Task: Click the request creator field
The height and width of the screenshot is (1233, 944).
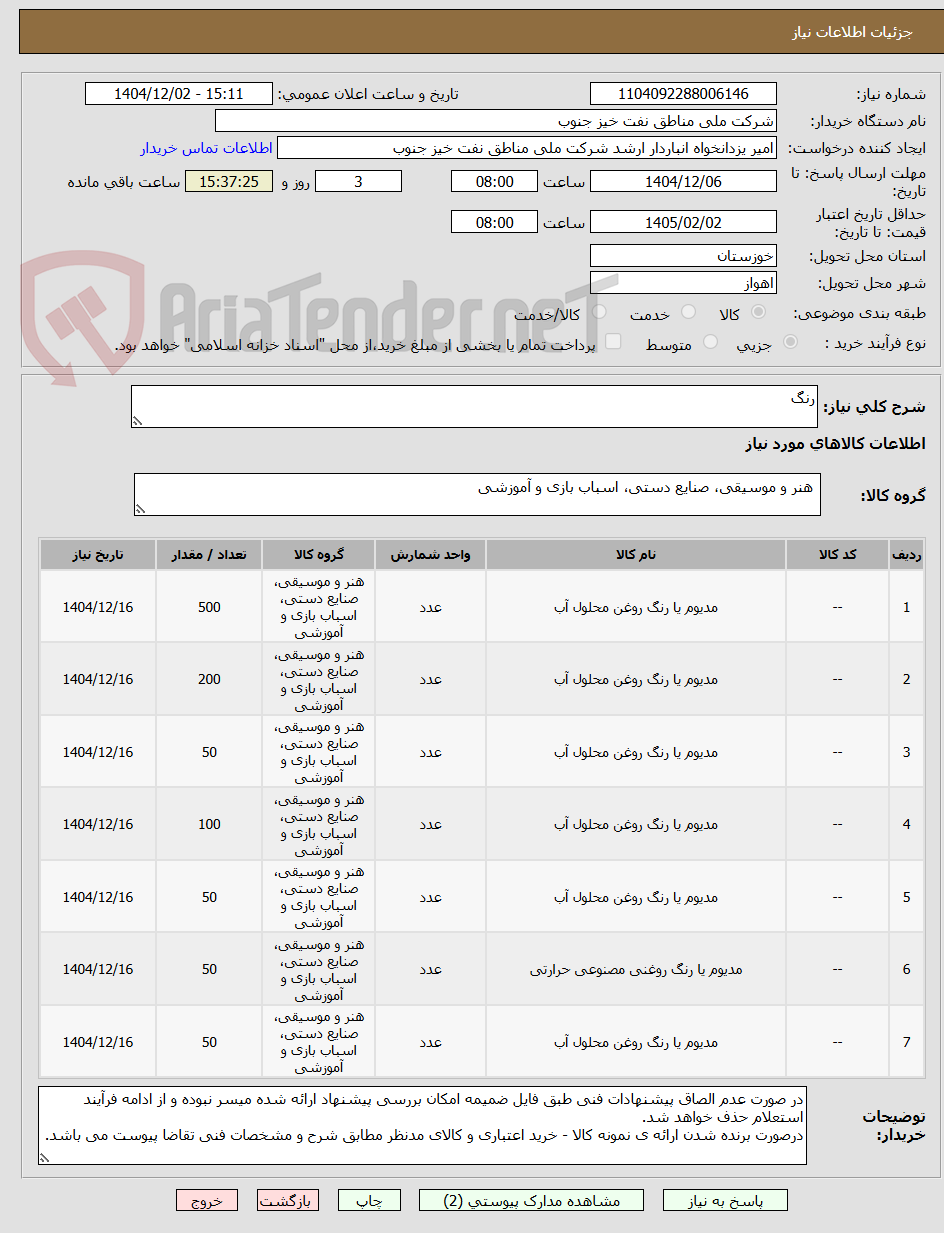Action: tap(527, 148)
